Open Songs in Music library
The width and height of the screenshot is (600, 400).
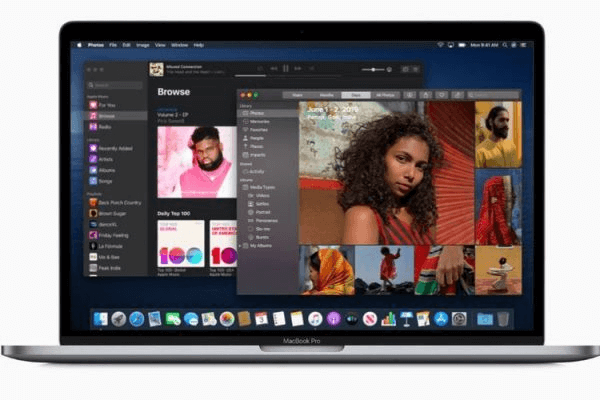click(x=116, y=181)
